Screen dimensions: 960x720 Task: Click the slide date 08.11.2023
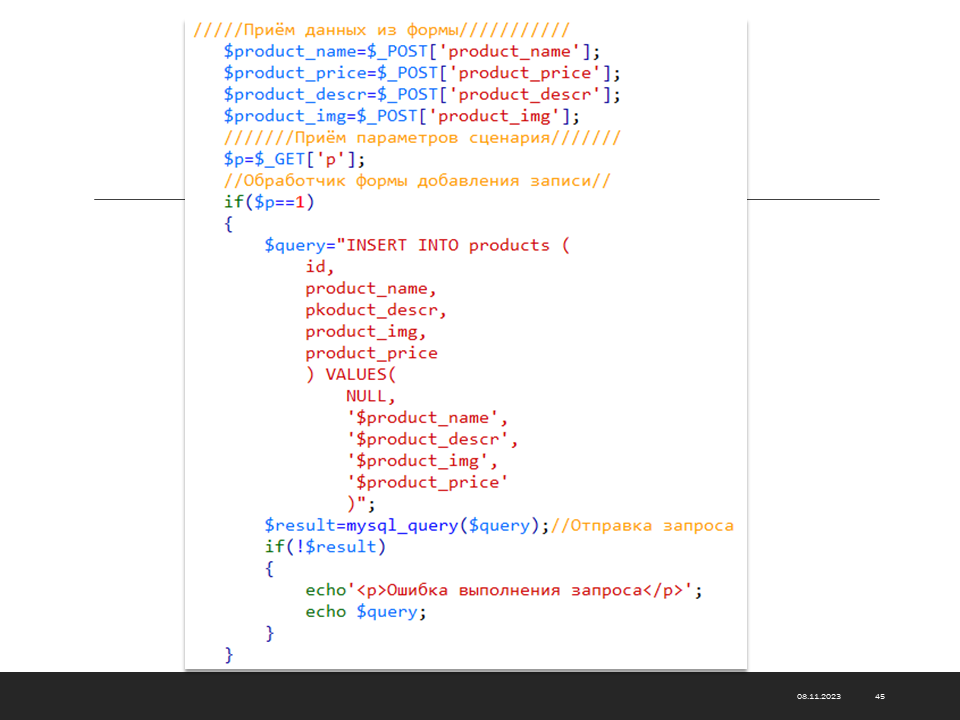[819, 697]
